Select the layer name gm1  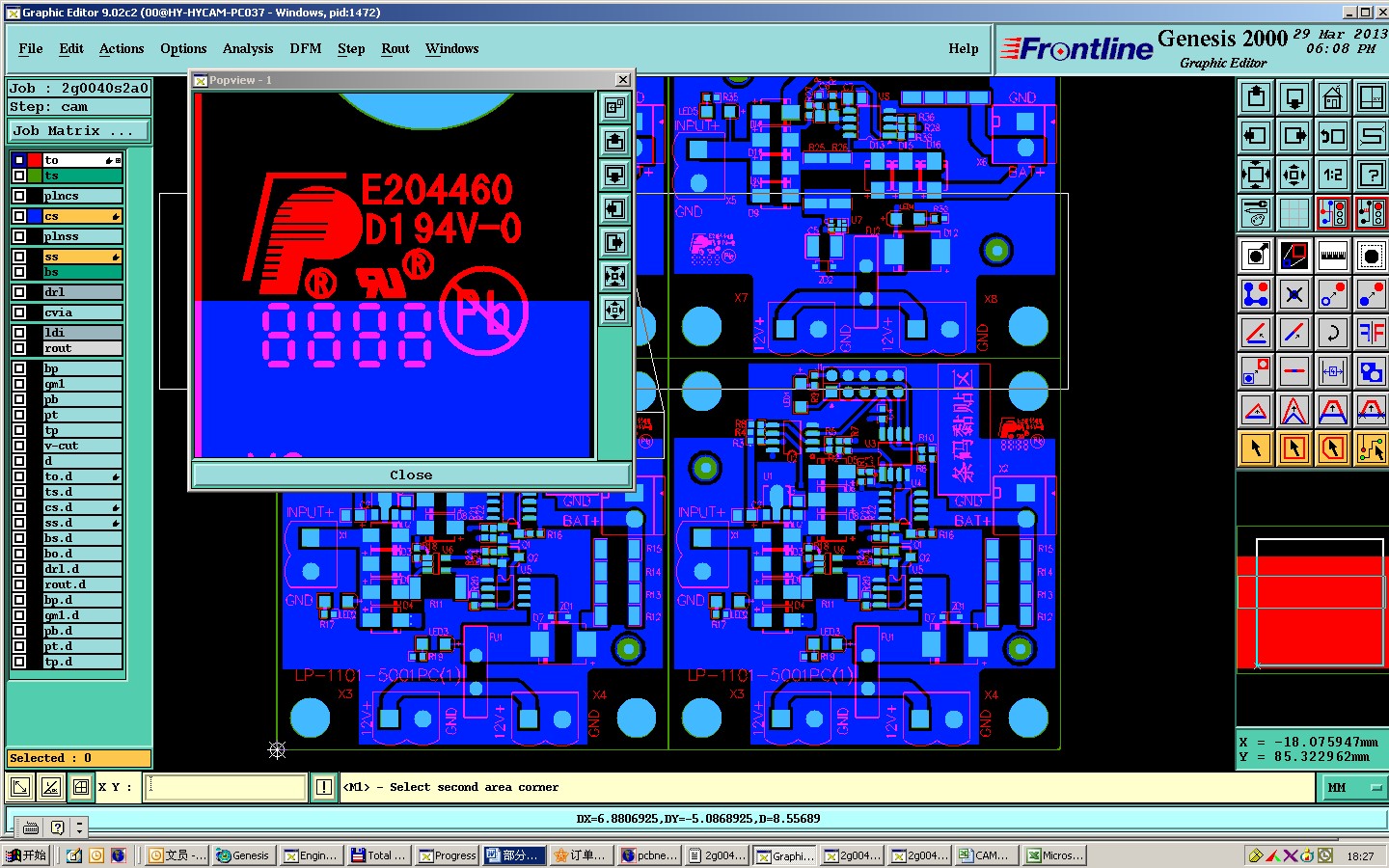pyautogui.click(x=82, y=384)
